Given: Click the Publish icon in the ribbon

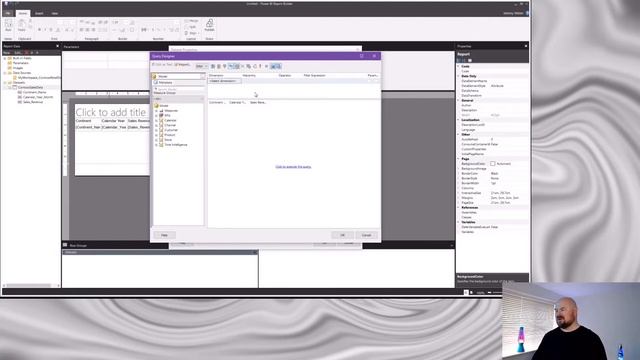Looking at the screenshot, I should coord(209,25).
